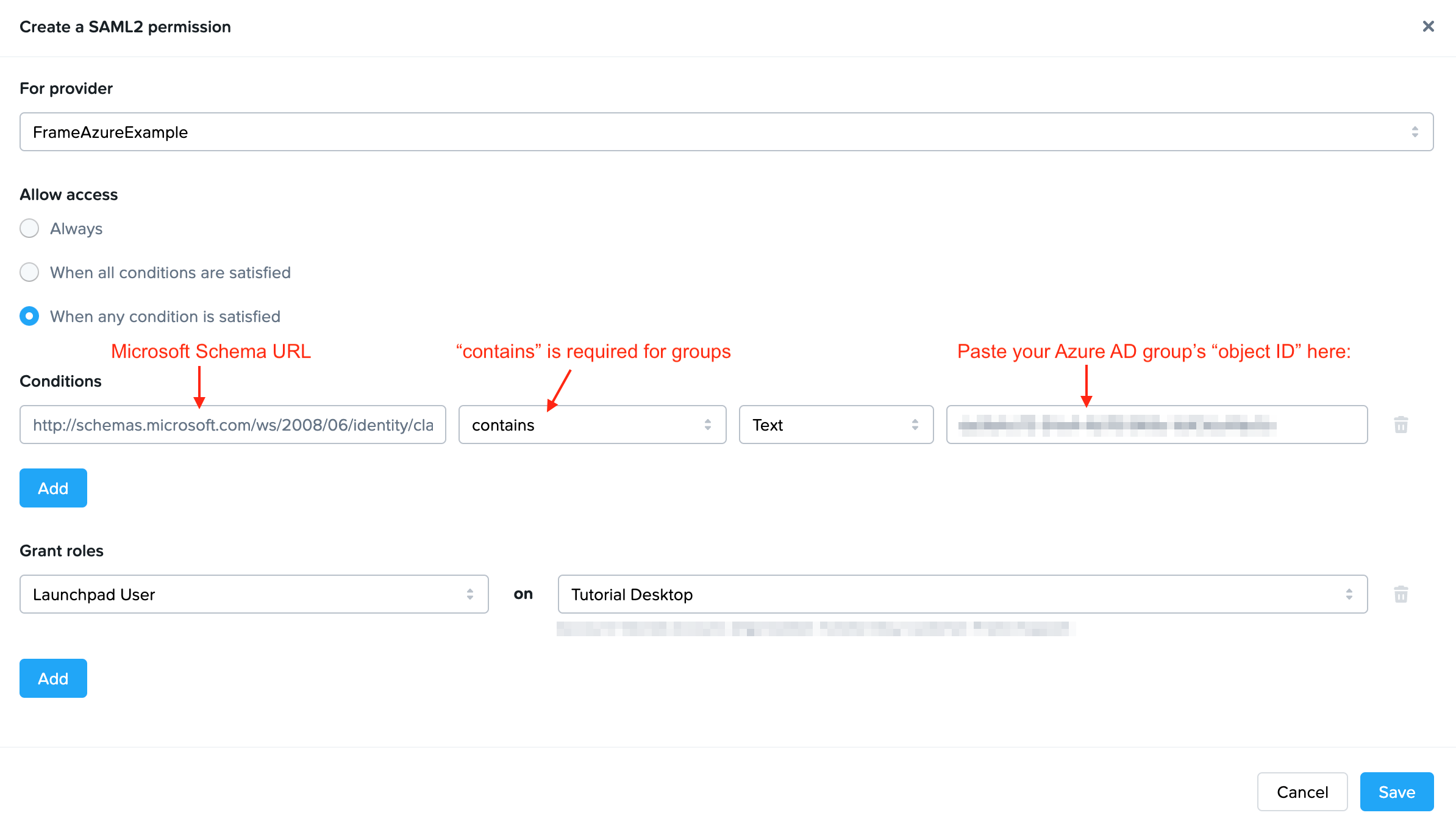Select 'When all conditions are satisfied' radio button
1456x832 pixels.
pyautogui.click(x=30, y=272)
